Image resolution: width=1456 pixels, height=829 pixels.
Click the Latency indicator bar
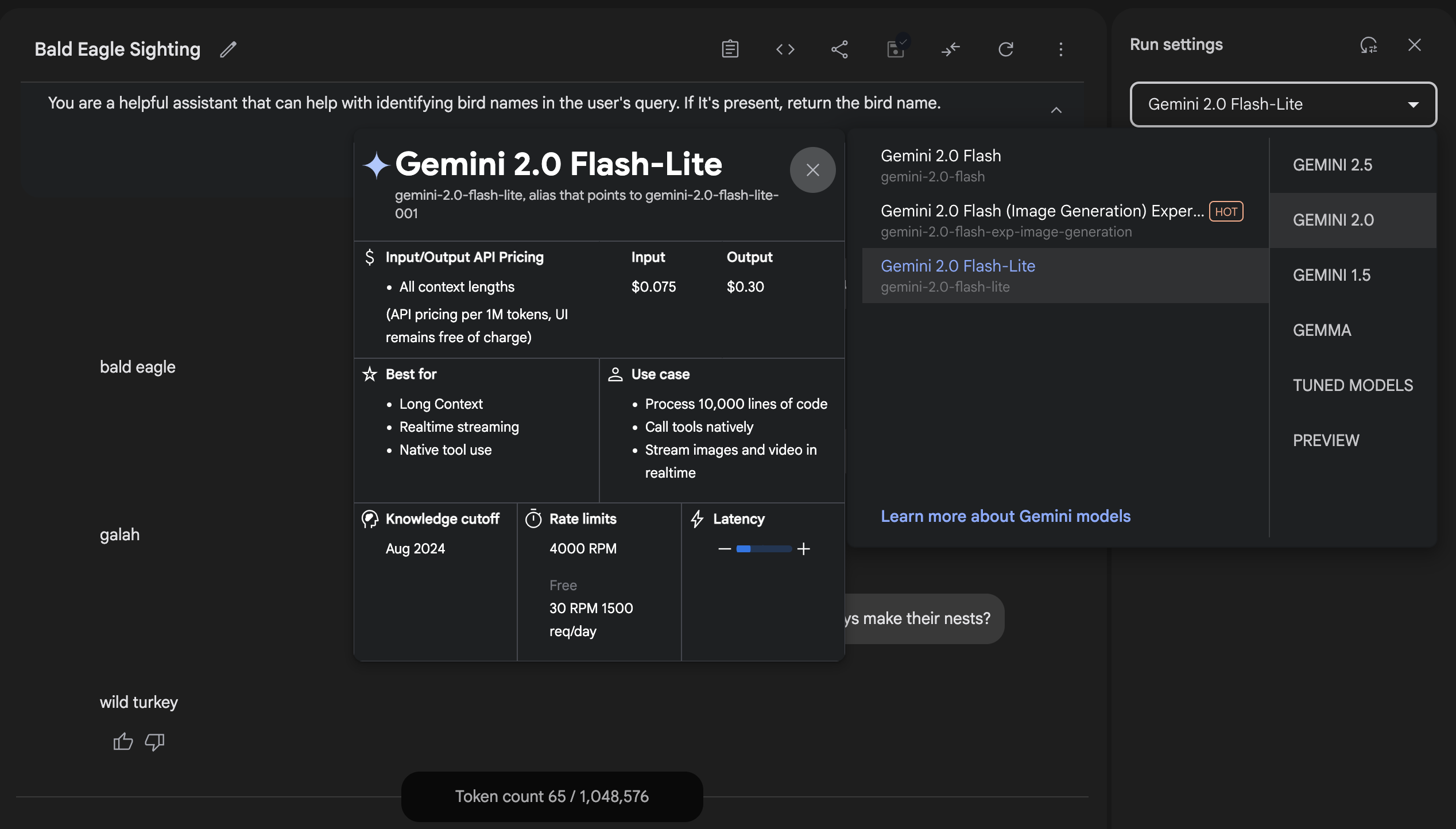[x=764, y=549]
